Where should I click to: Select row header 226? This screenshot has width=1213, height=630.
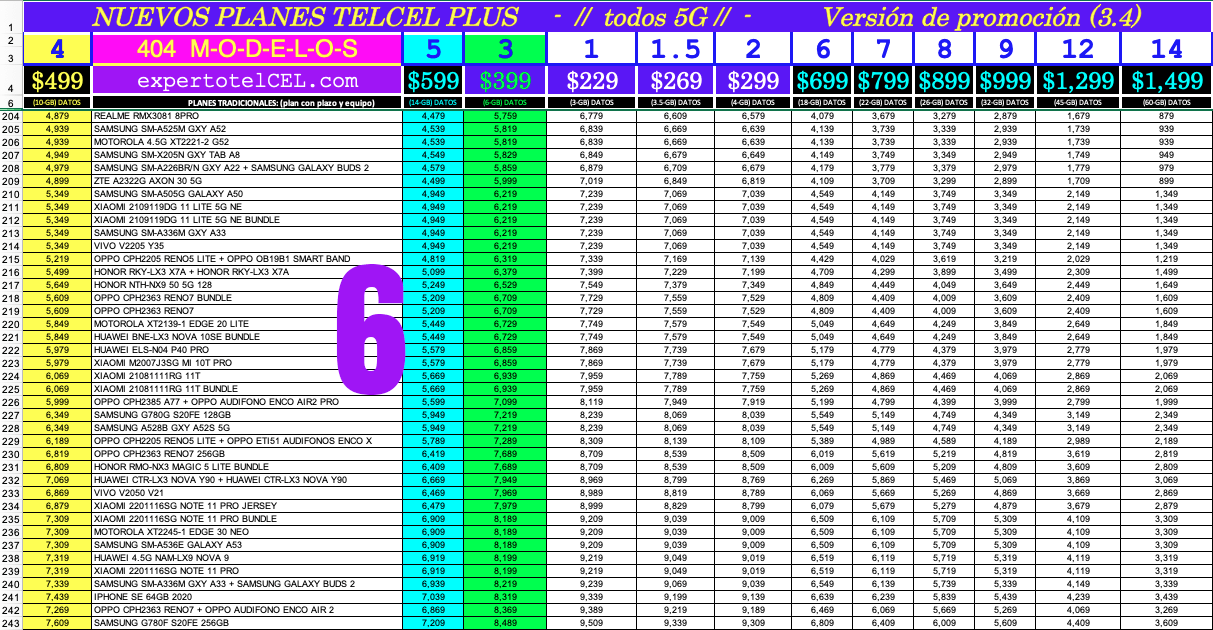point(13,402)
